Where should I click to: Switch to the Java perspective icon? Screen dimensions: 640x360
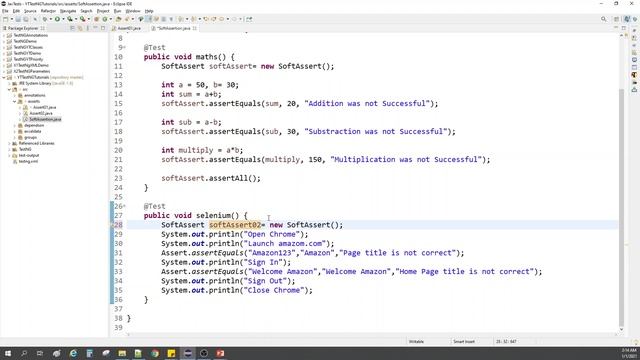point(627,19)
